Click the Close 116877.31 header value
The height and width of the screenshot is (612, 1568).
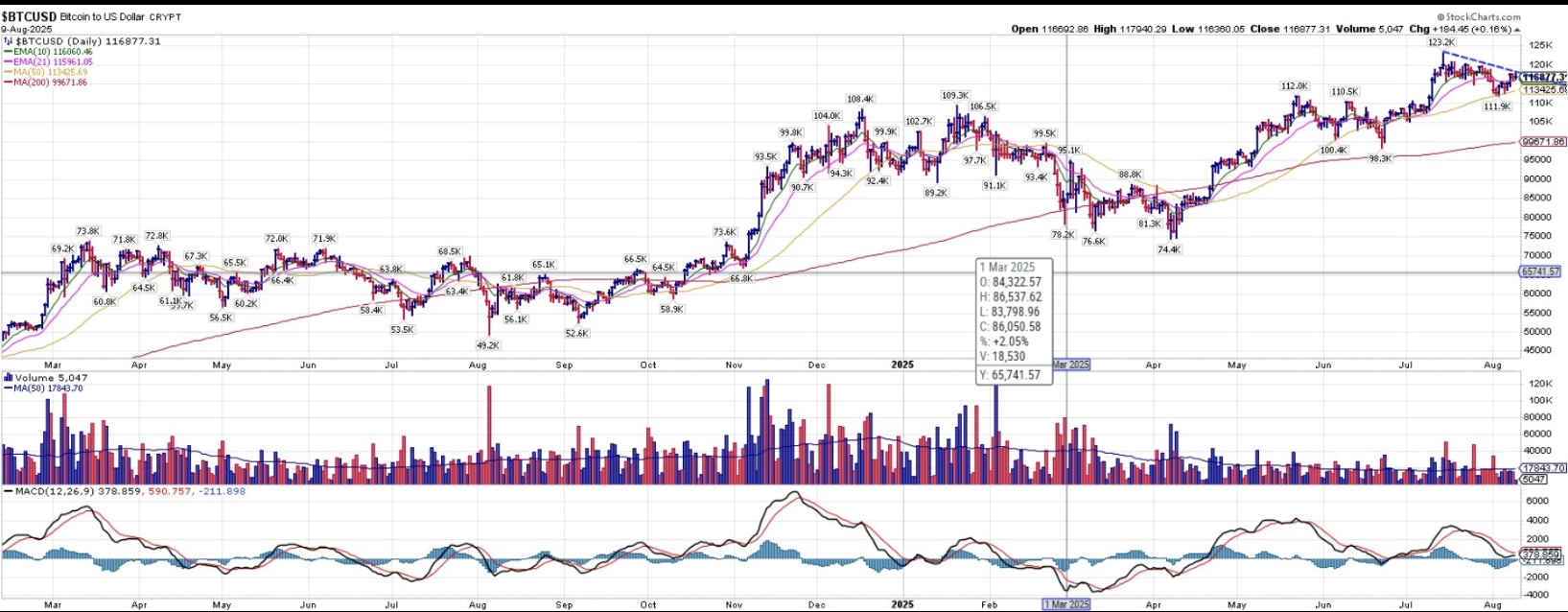pyautogui.click(x=1290, y=29)
